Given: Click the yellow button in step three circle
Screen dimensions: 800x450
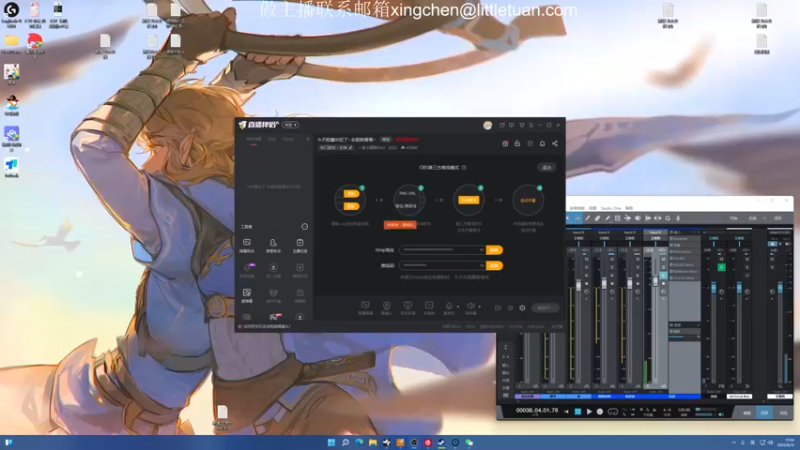Looking at the screenshot, I should coord(468,200).
